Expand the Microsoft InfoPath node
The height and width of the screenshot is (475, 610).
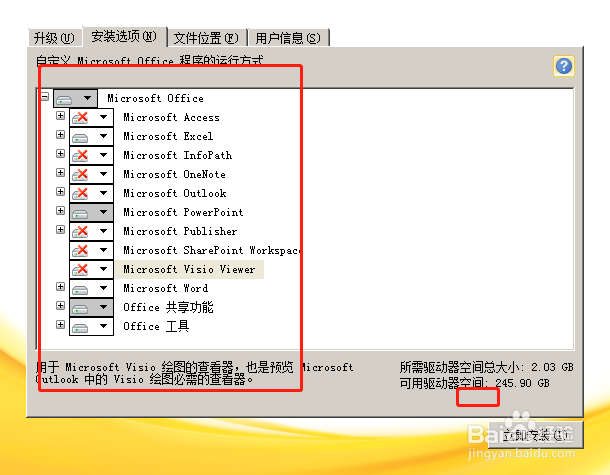[x=60, y=154]
